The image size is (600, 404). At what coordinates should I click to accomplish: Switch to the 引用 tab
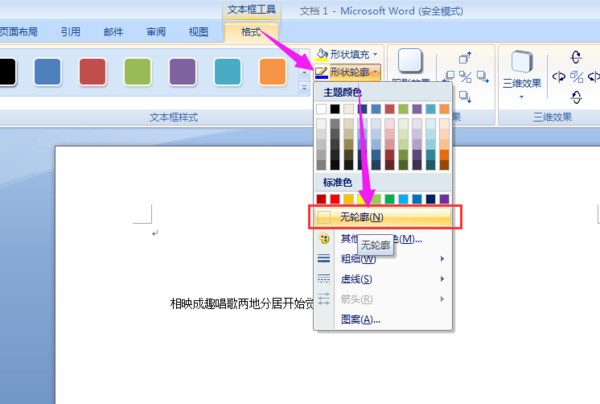[x=70, y=31]
